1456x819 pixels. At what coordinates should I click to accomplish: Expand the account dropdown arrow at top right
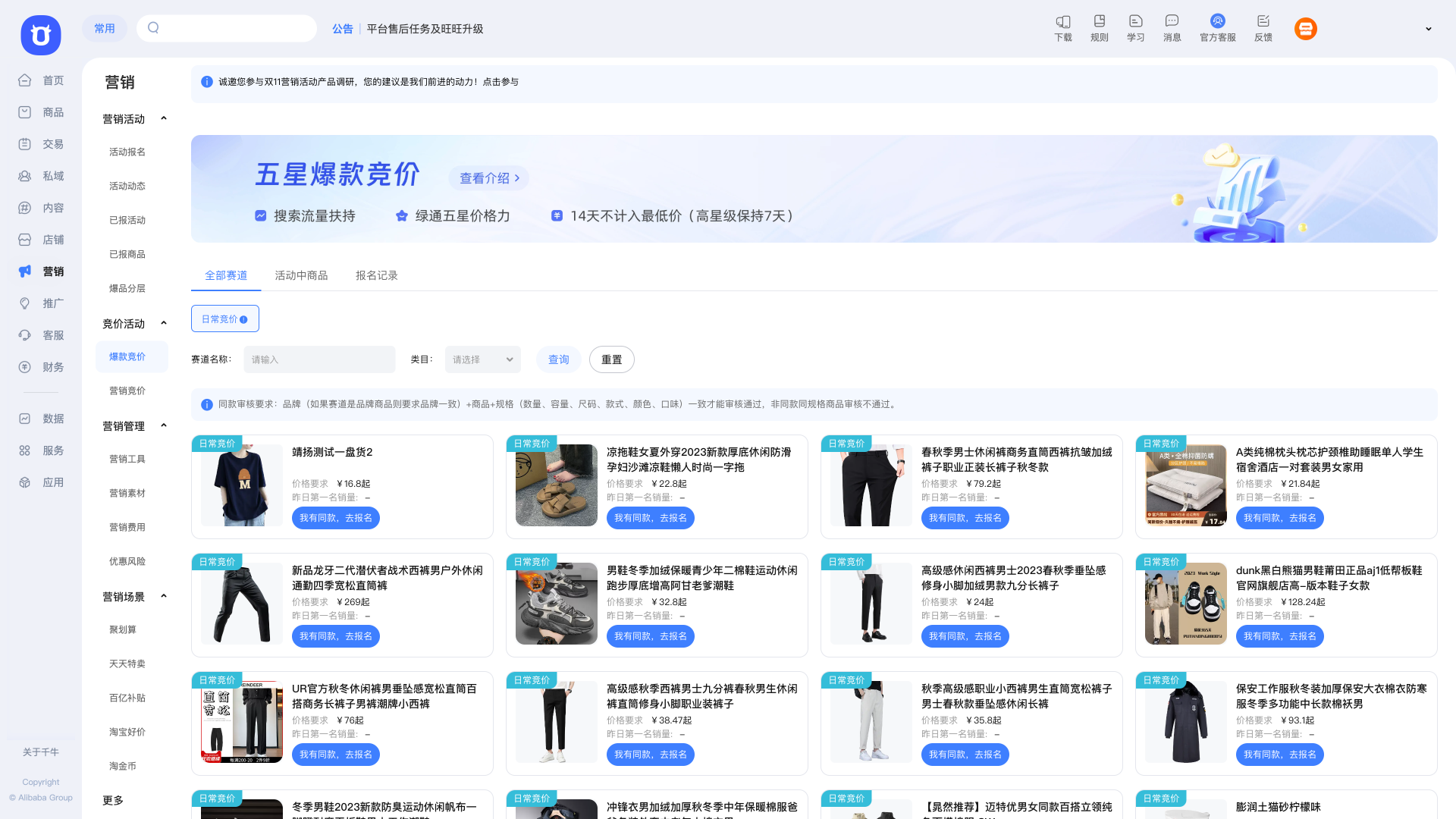pyautogui.click(x=1429, y=29)
